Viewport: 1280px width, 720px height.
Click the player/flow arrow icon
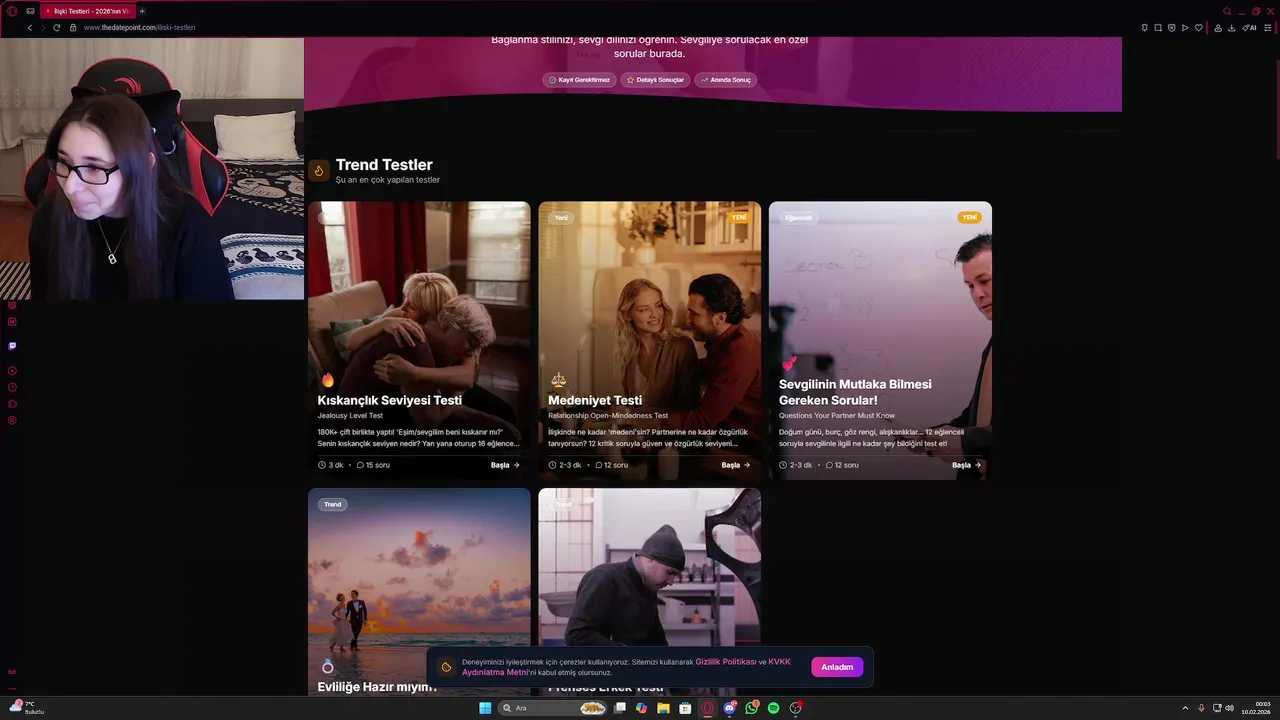point(1185,27)
